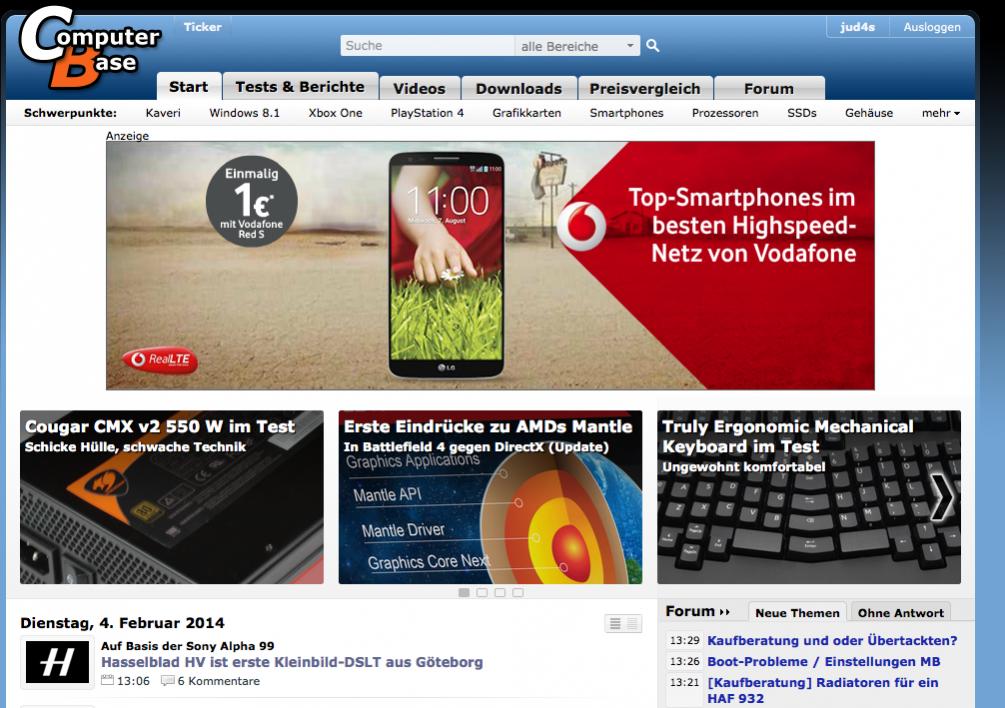The width and height of the screenshot is (1005, 708).
Task: Open the Tests & Berichte tab
Action: coord(300,87)
